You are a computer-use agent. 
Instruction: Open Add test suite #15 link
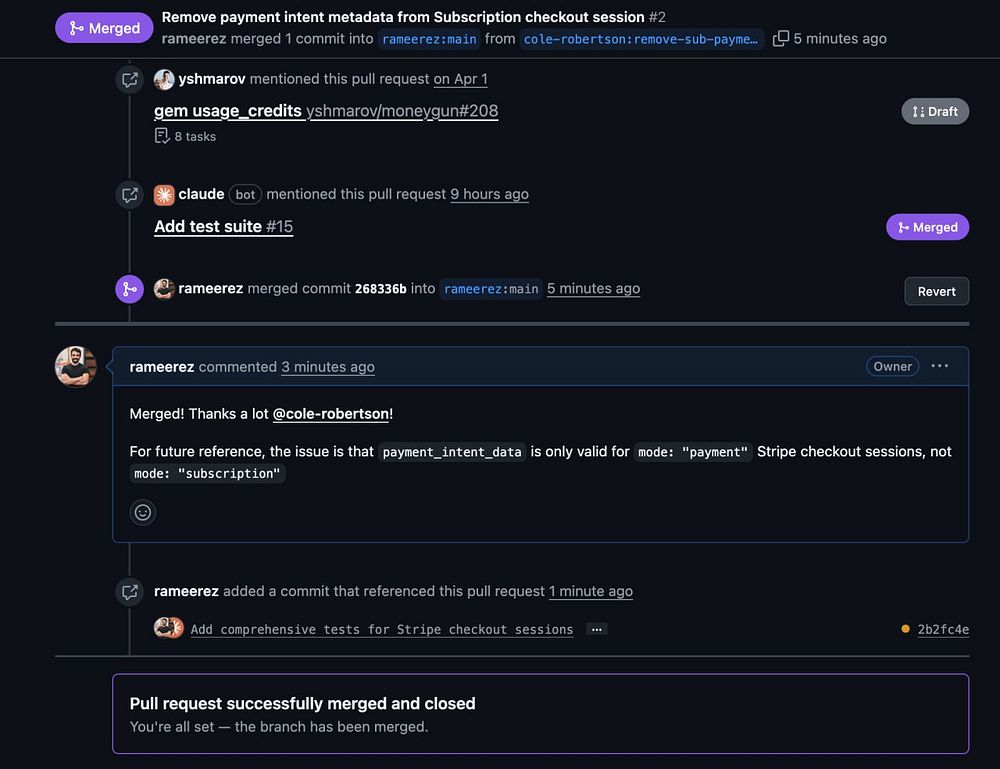(223, 226)
